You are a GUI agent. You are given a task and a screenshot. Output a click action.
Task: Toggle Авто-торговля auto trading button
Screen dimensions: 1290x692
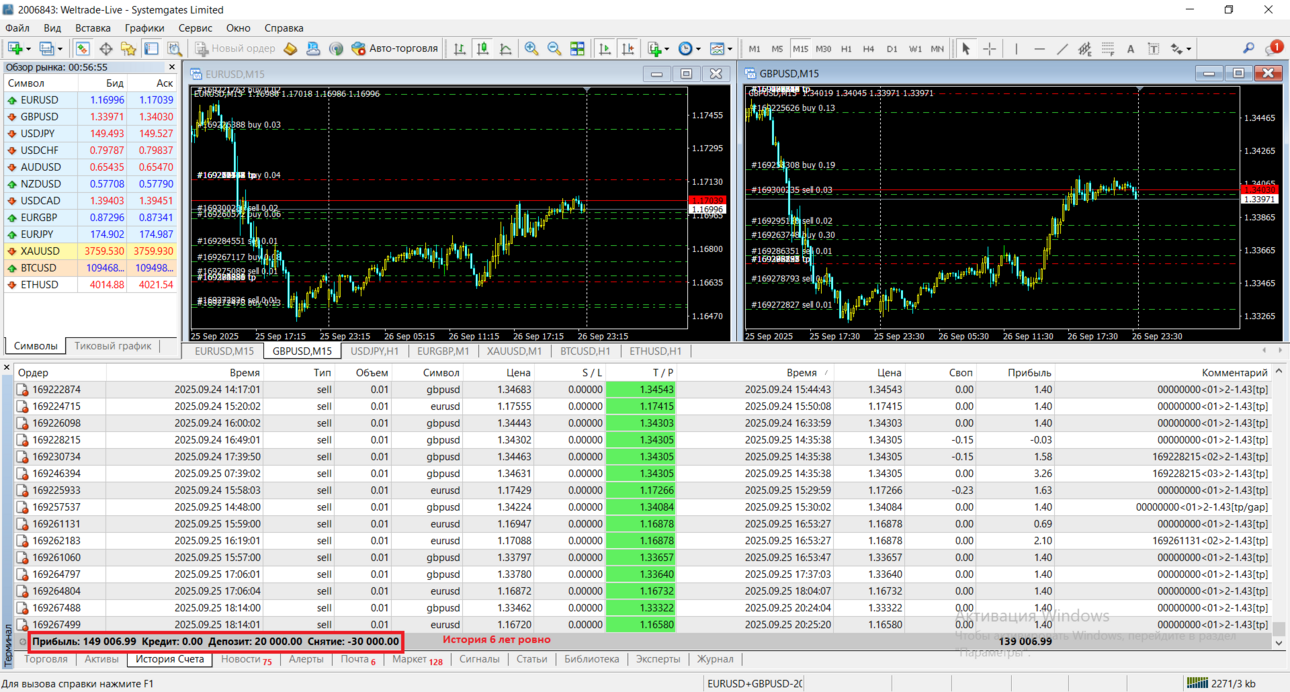[395, 48]
